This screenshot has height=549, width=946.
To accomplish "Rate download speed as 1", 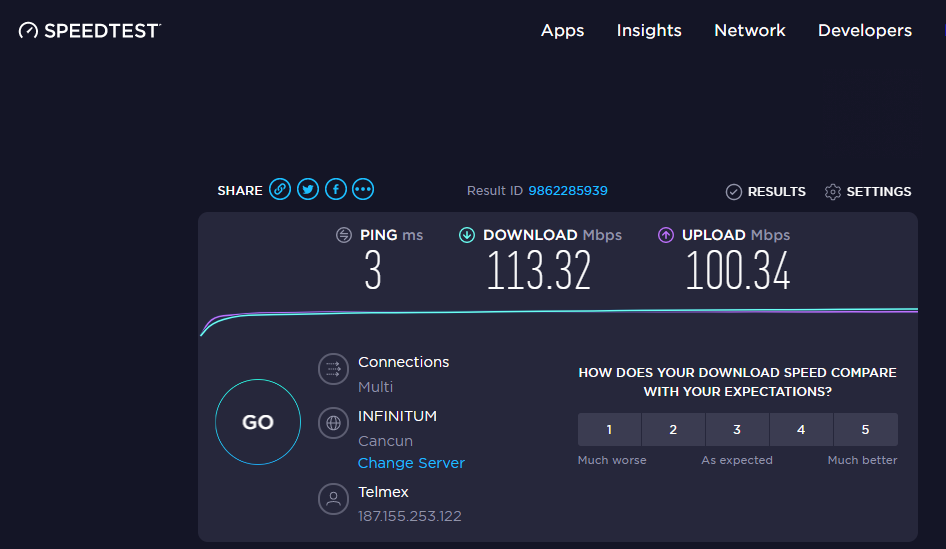I will click(x=609, y=430).
